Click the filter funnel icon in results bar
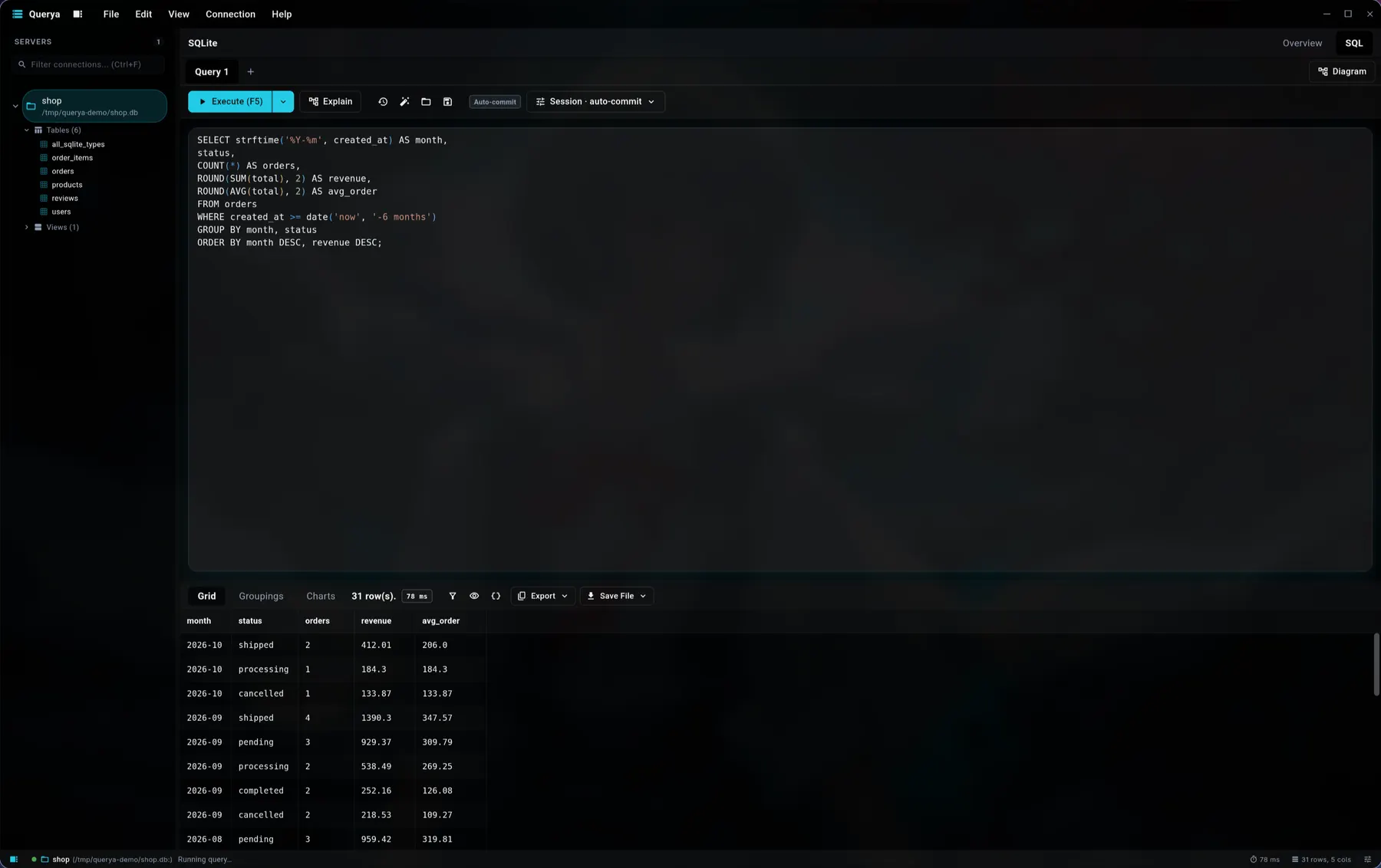 click(x=453, y=596)
